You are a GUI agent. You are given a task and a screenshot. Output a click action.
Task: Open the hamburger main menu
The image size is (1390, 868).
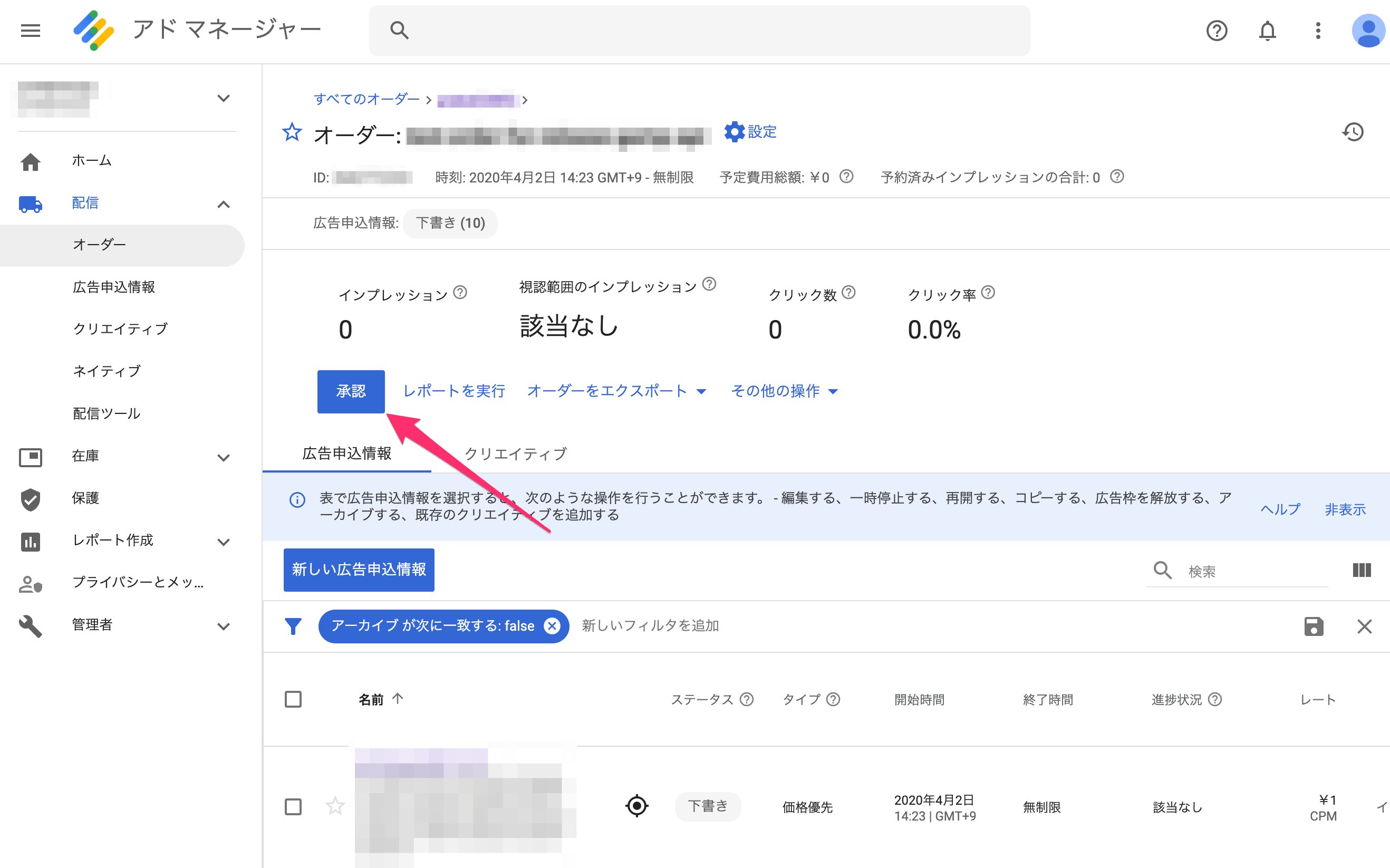31,31
